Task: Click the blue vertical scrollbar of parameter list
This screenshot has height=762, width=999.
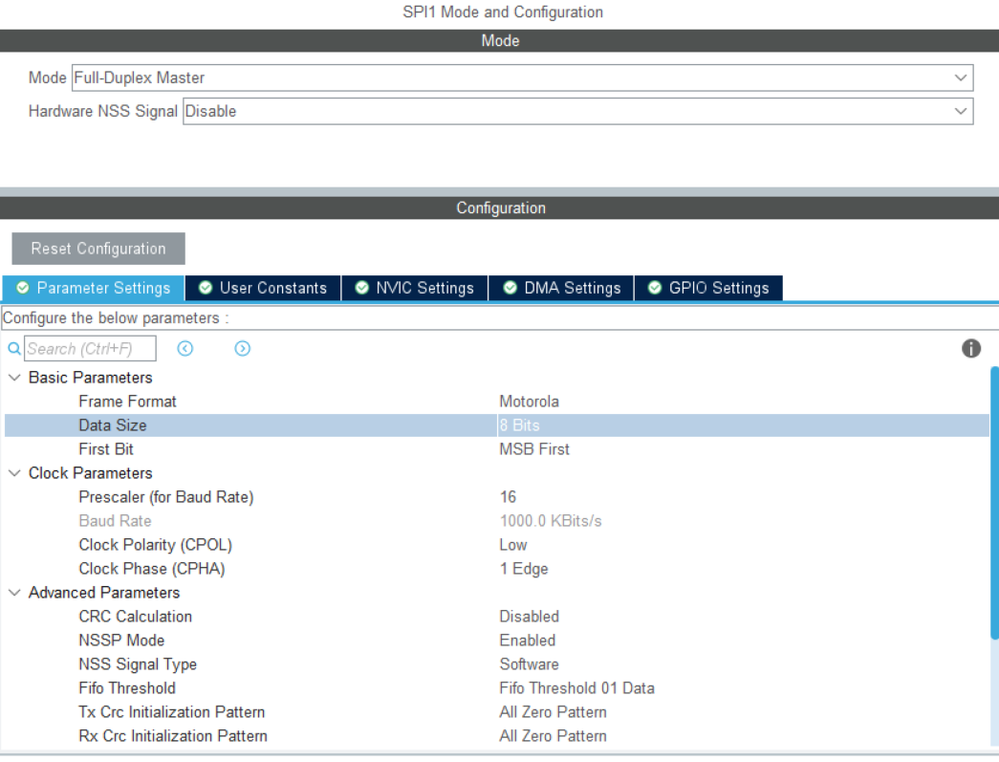Action: (x=995, y=502)
